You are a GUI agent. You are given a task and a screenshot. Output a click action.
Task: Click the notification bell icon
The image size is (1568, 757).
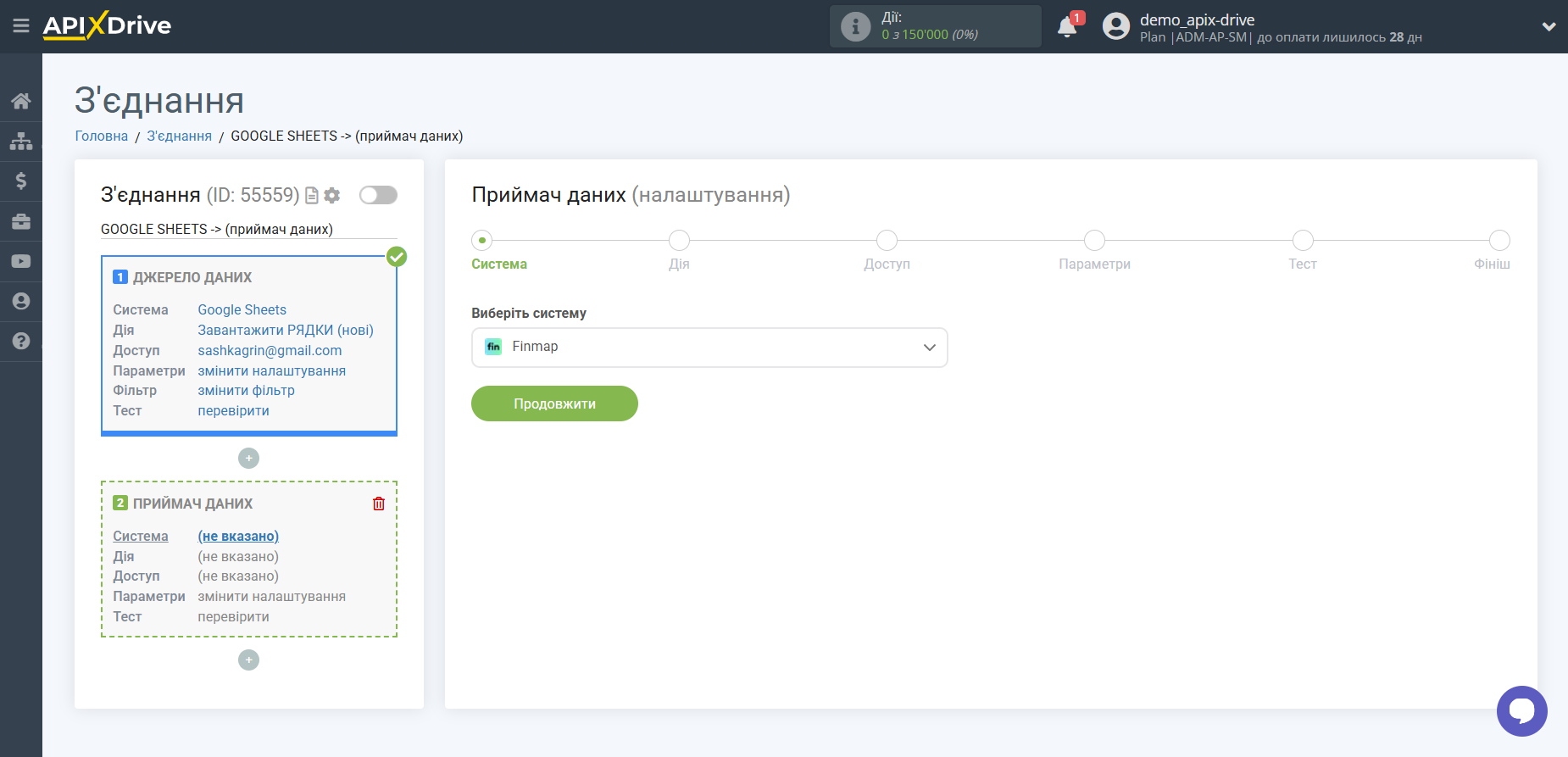1067,27
